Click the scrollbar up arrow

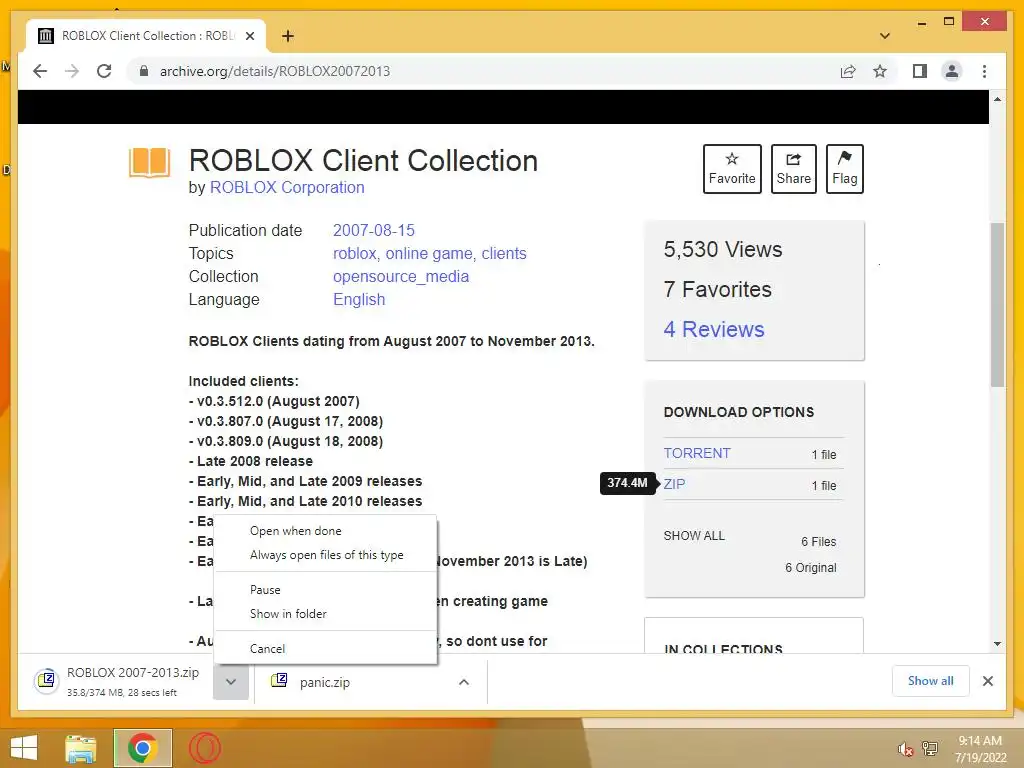997,99
